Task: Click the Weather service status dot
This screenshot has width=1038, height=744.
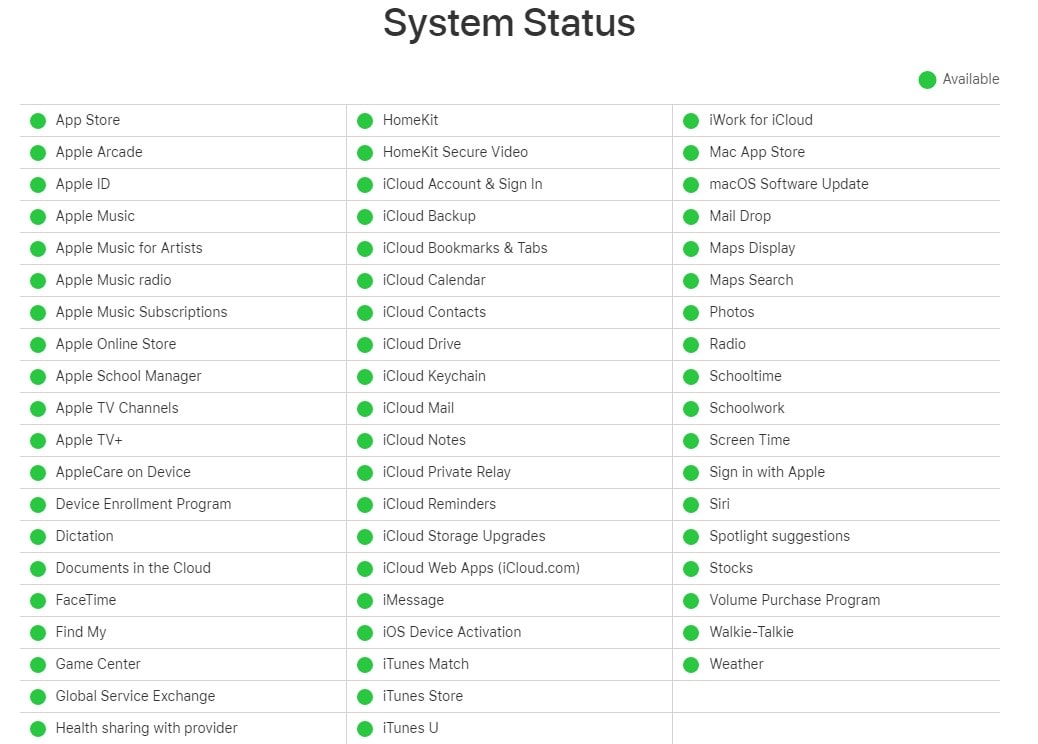Action: click(x=690, y=664)
